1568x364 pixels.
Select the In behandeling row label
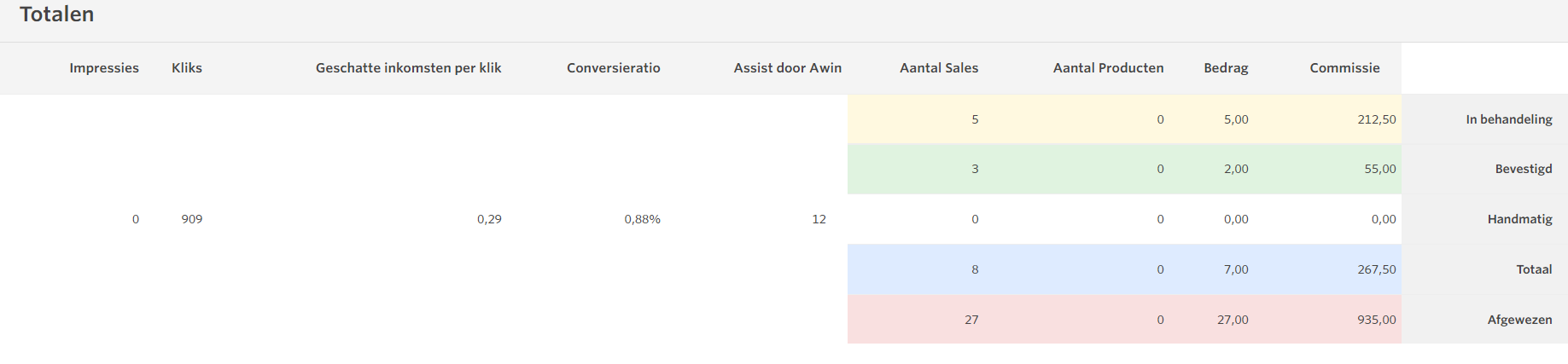pyautogui.click(x=1509, y=119)
